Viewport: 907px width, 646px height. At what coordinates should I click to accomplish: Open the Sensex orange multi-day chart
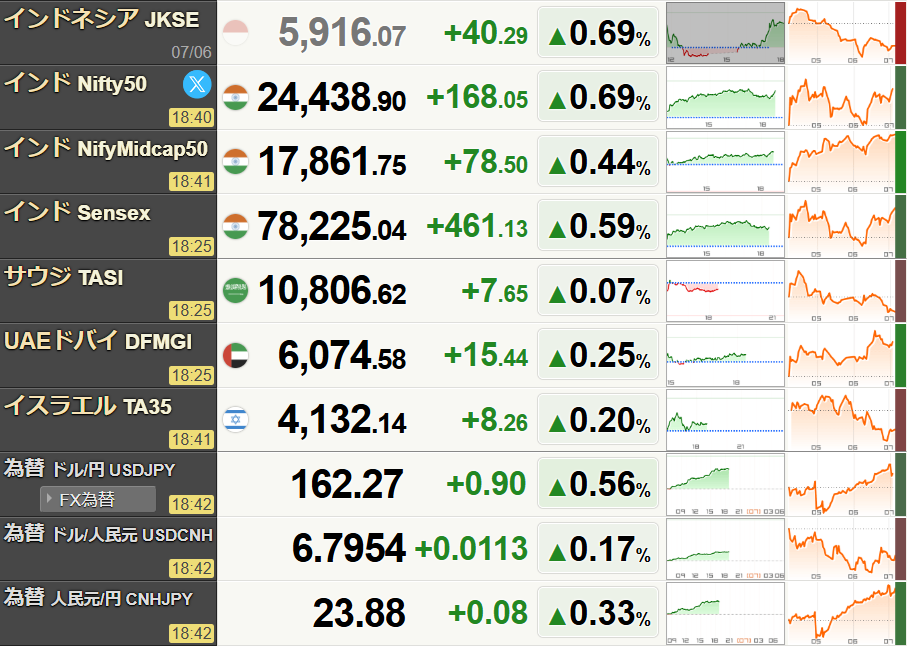[x=841, y=226]
